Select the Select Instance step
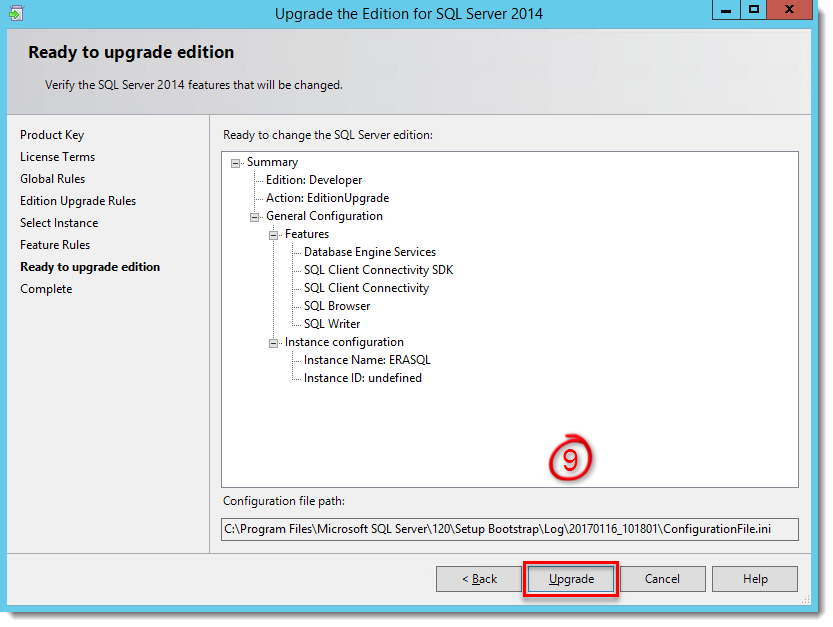This screenshot has width=833, height=627. pos(59,223)
